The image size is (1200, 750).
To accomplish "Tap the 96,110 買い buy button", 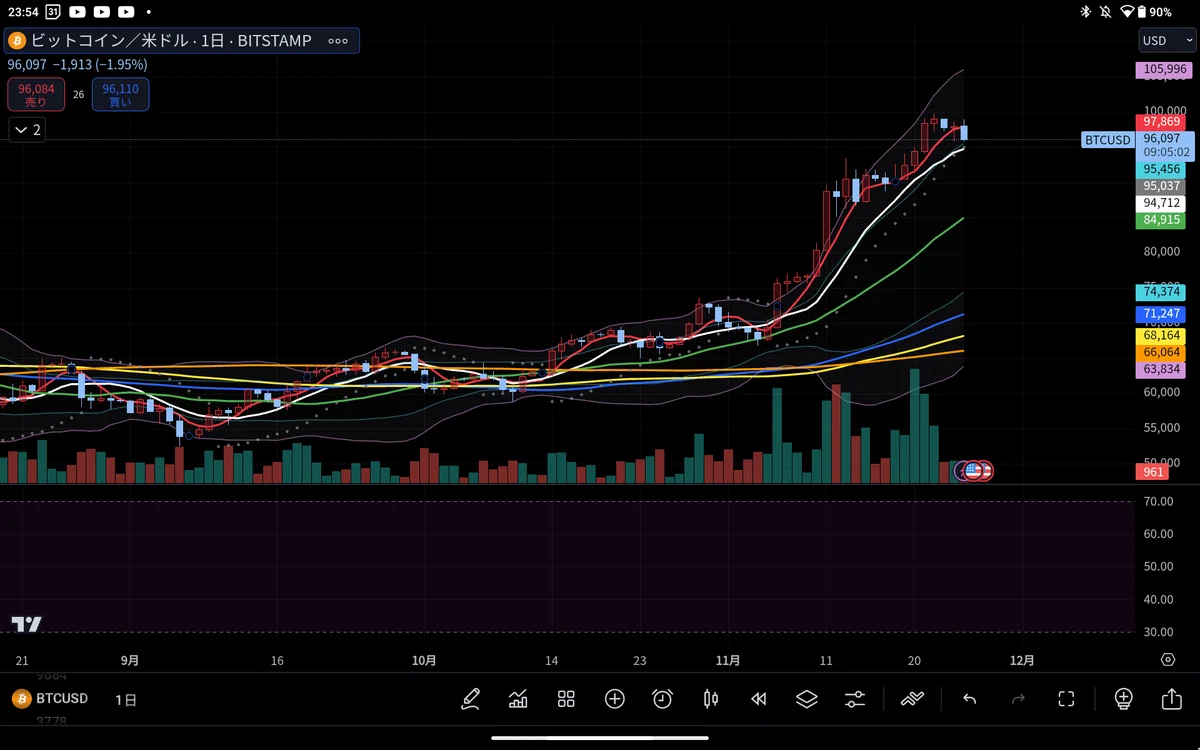I will pyautogui.click(x=120, y=95).
